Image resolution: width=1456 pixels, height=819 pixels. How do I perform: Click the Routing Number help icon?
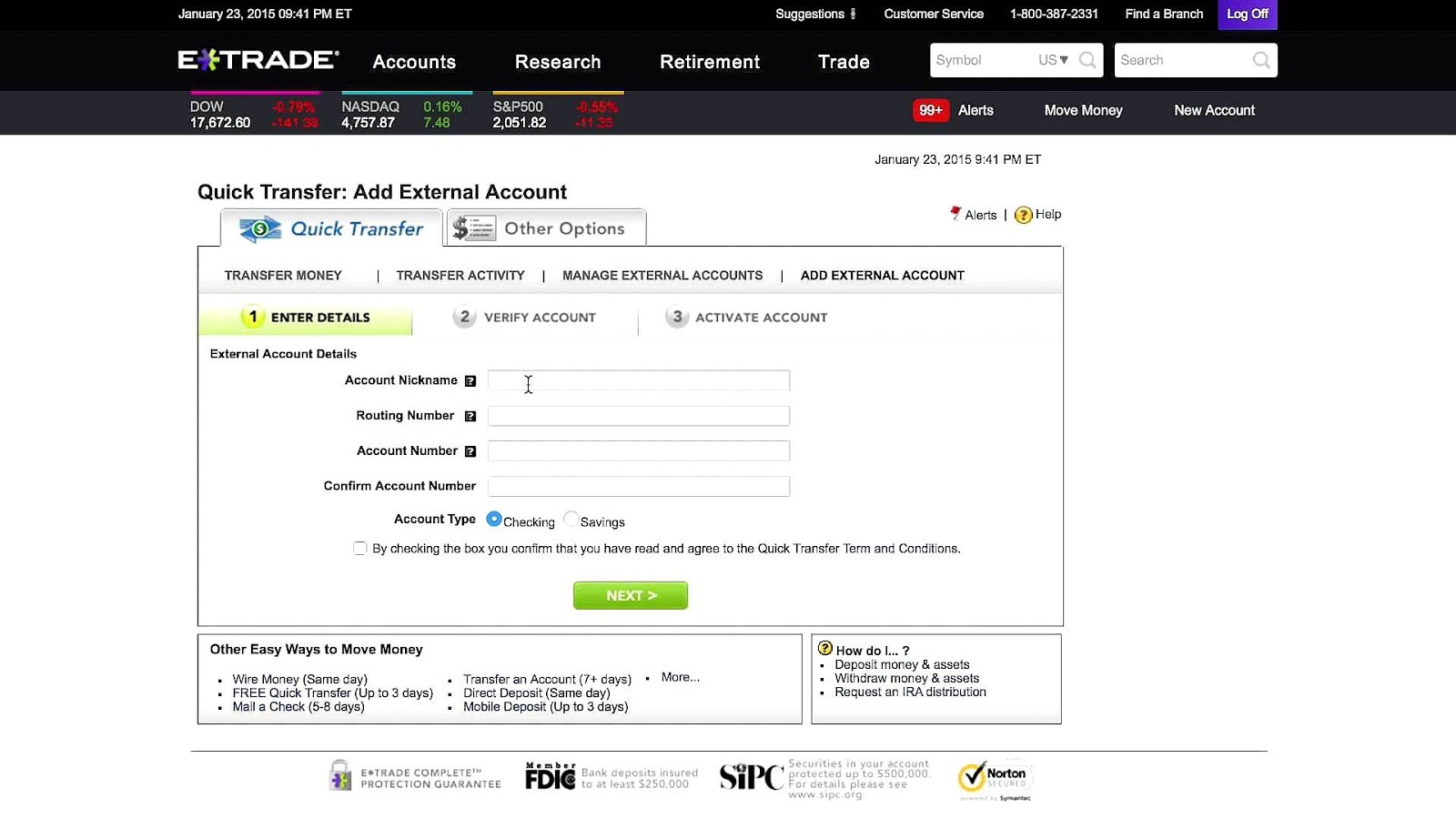pyautogui.click(x=470, y=415)
